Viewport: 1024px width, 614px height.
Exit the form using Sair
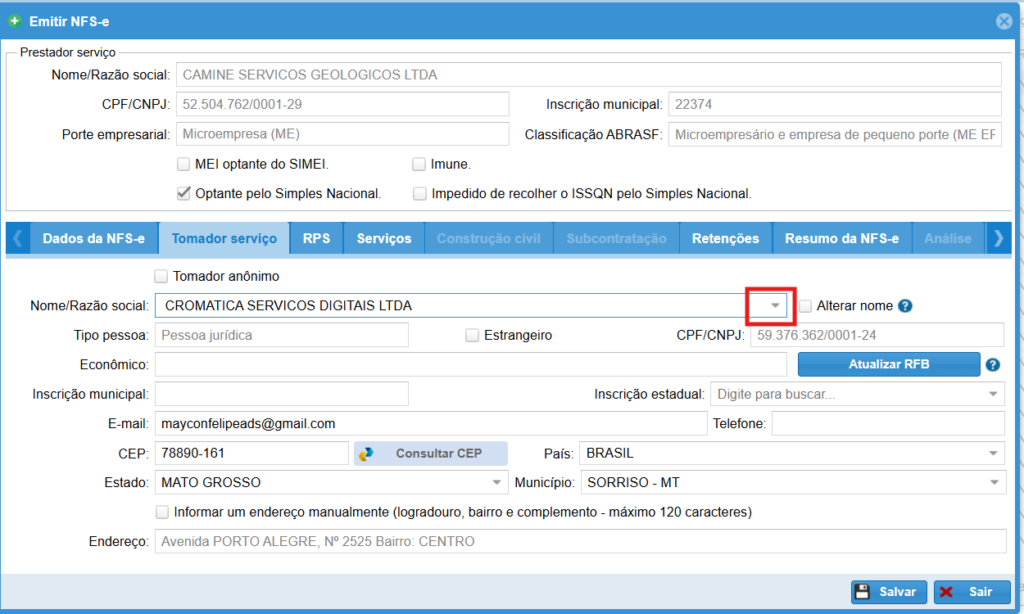click(x=971, y=592)
